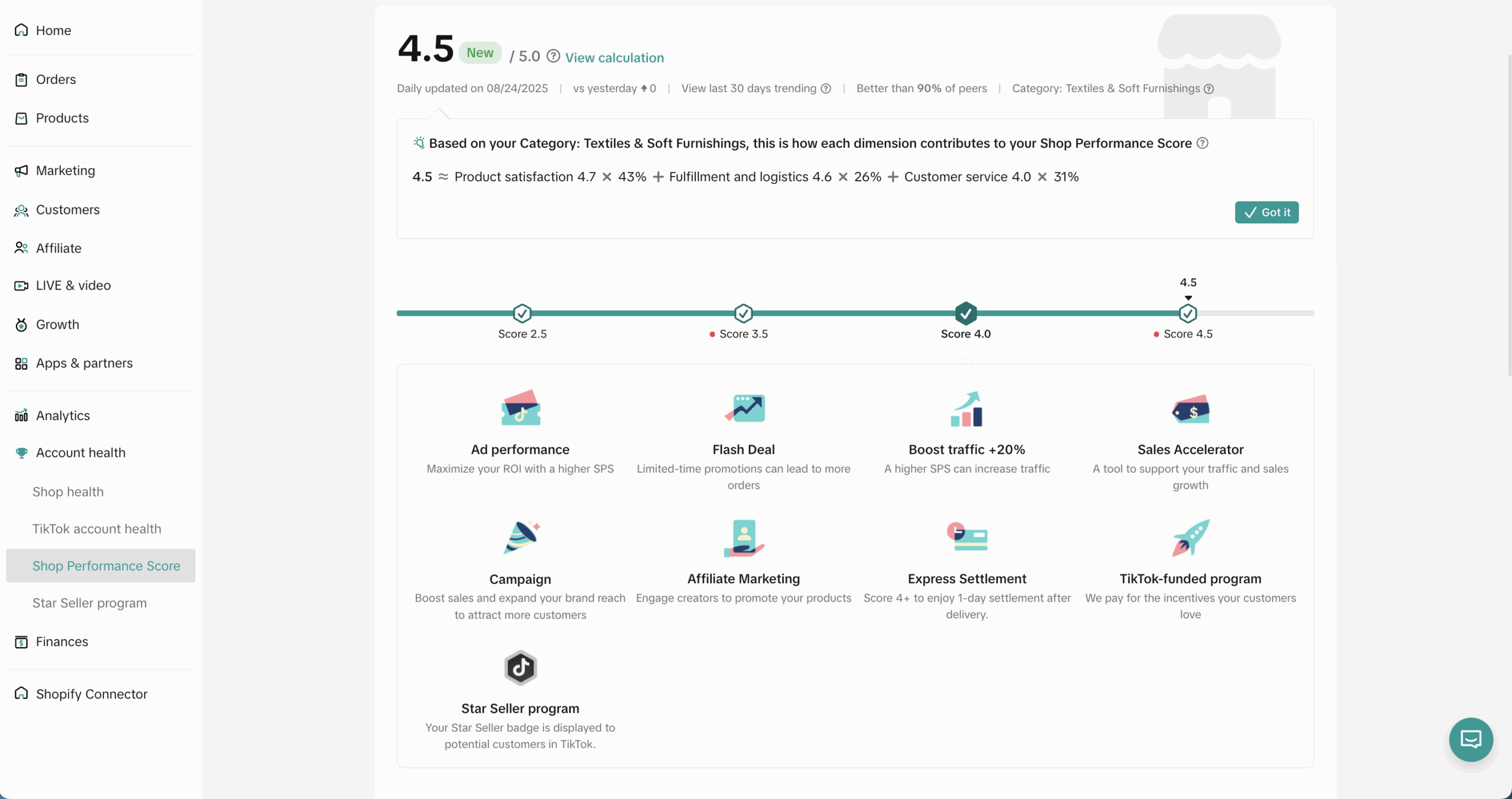This screenshot has height=799, width=1512.
Task: Click the Home sidebar icon
Action: click(x=21, y=30)
